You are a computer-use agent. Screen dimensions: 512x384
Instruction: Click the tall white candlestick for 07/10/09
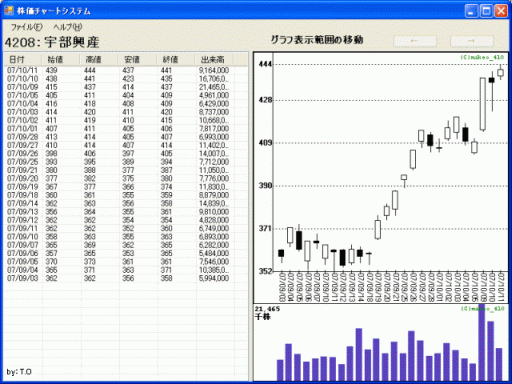tap(483, 104)
